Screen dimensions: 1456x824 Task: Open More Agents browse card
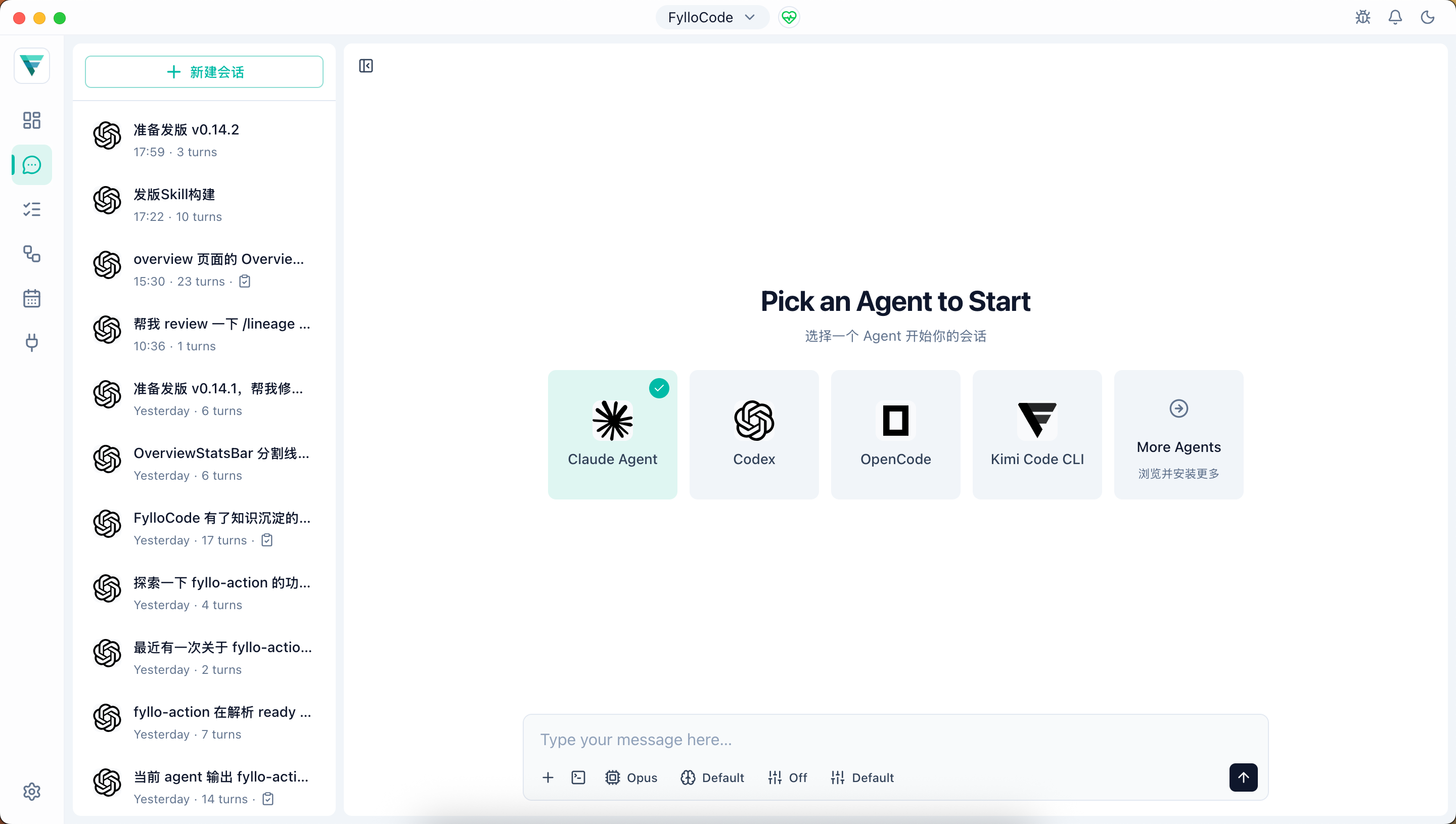coord(1179,435)
